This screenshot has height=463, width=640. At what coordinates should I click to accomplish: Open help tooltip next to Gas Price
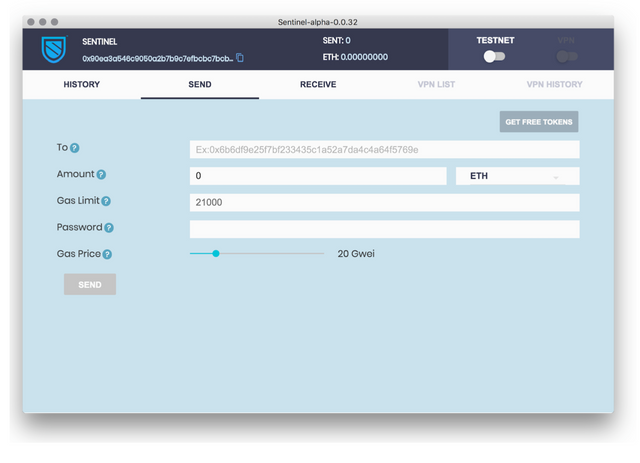[x=107, y=254]
